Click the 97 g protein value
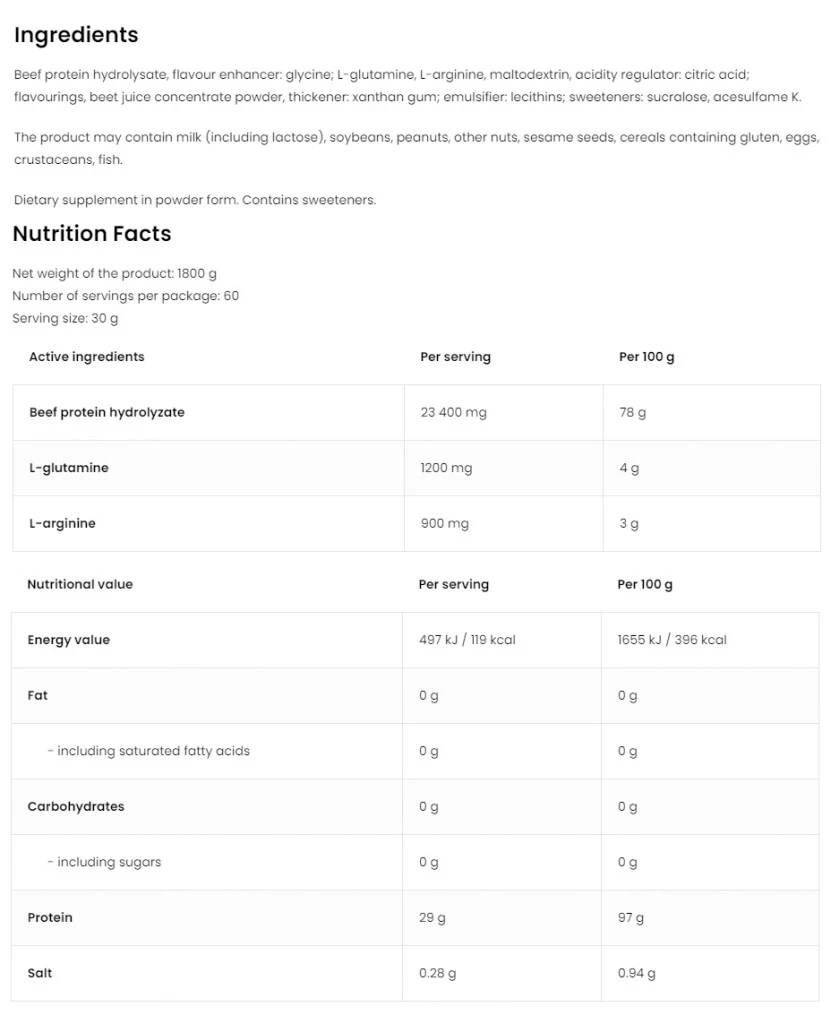The height and width of the screenshot is (1024, 831). click(x=631, y=917)
